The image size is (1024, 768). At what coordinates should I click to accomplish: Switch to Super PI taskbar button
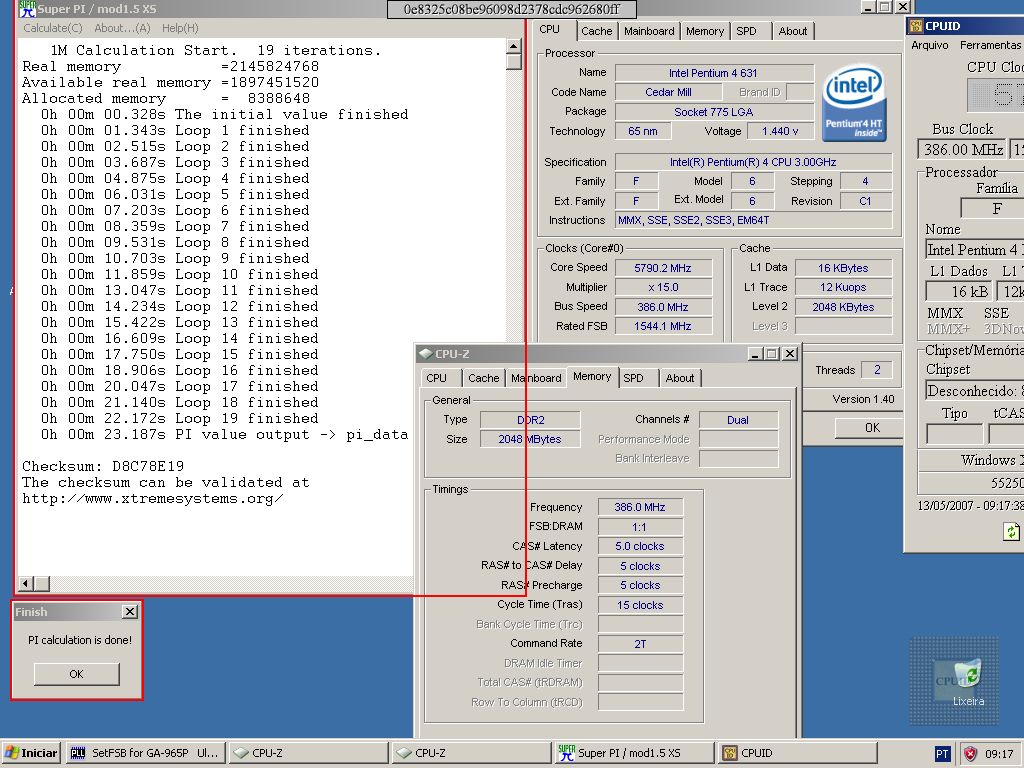634,753
